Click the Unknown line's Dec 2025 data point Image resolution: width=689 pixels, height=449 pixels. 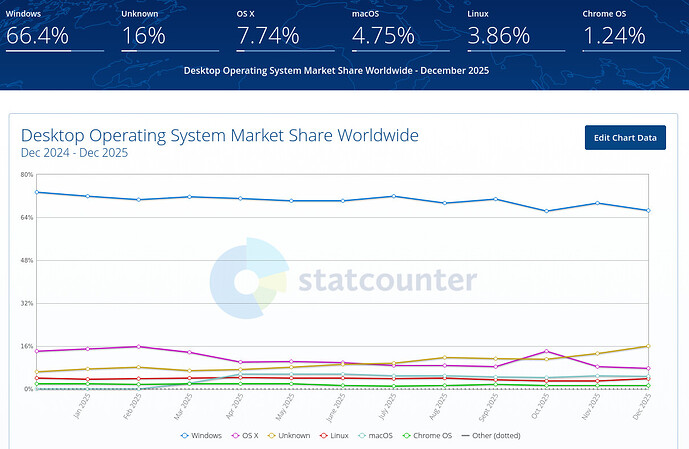(x=648, y=346)
